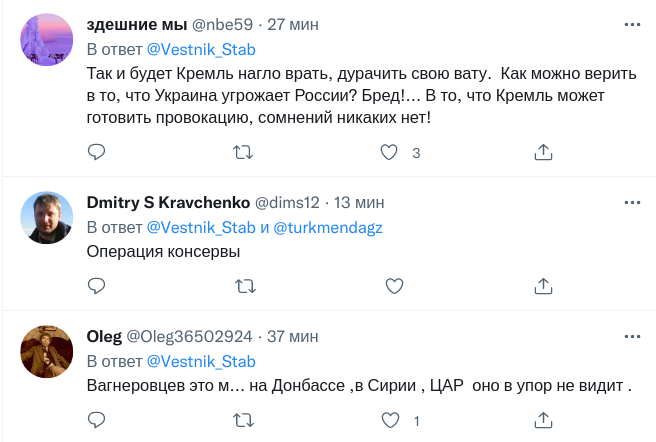
Task: Share Oleg's tweet
Action: tap(544, 420)
